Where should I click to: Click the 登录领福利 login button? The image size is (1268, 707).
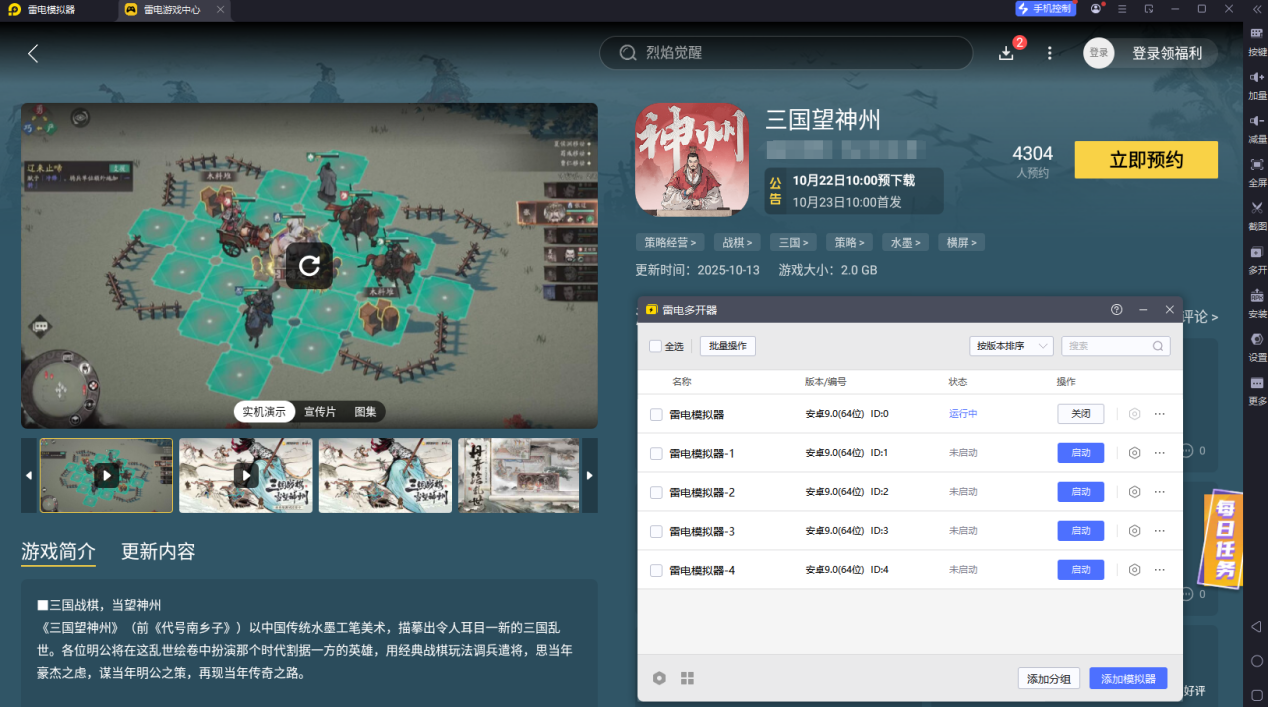1151,53
